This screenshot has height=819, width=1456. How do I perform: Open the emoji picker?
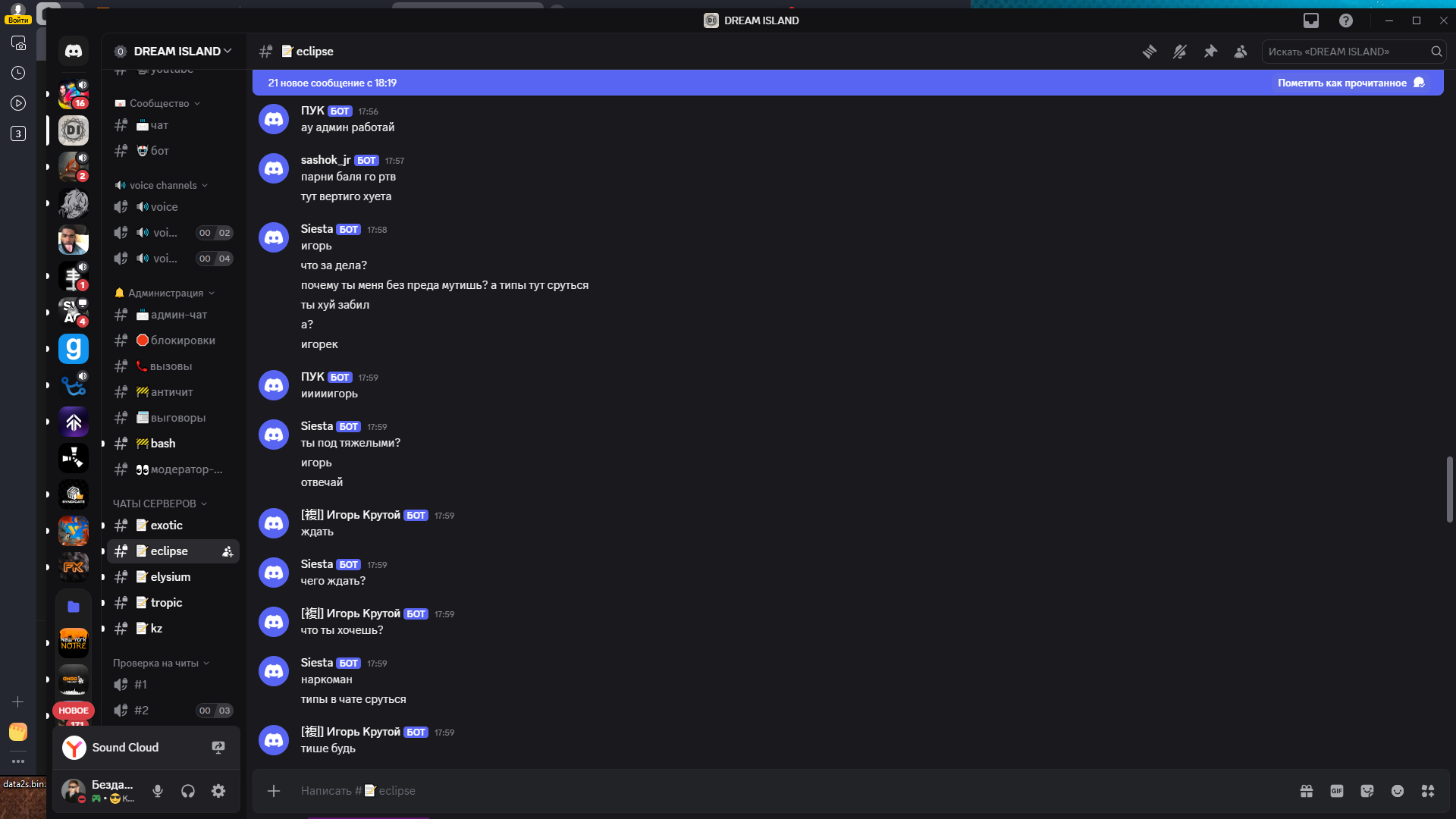point(1398,791)
